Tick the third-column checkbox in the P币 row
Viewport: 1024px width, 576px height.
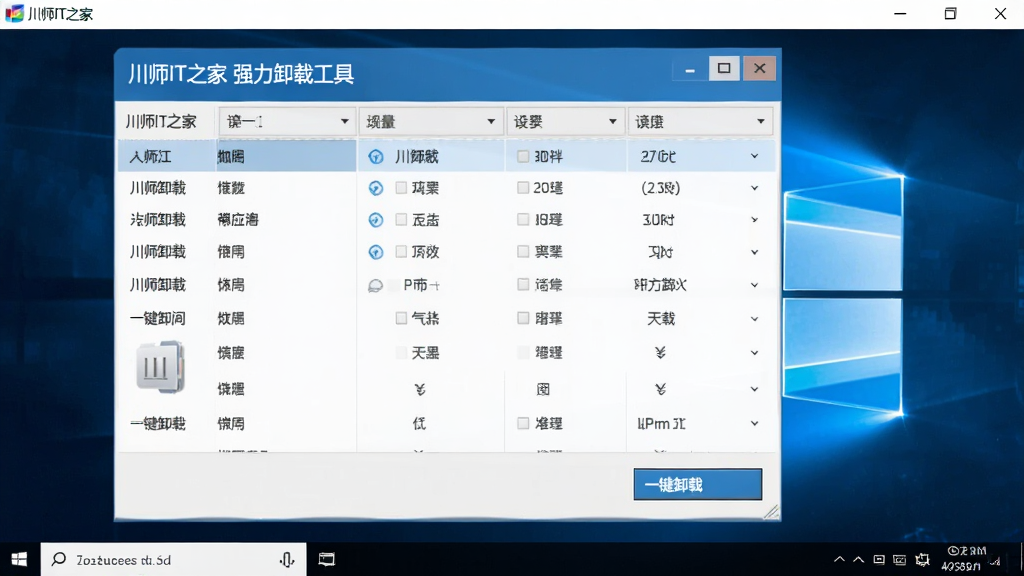pos(522,284)
